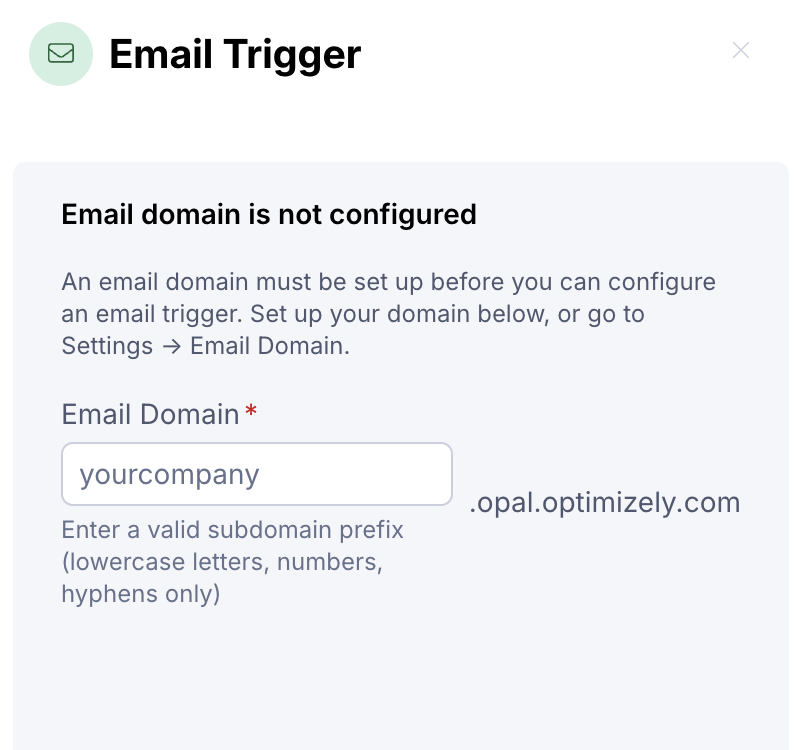Image resolution: width=801 pixels, height=750 pixels.
Task: Click the empty gray panel area below the hint
Action: pos(400,680)
